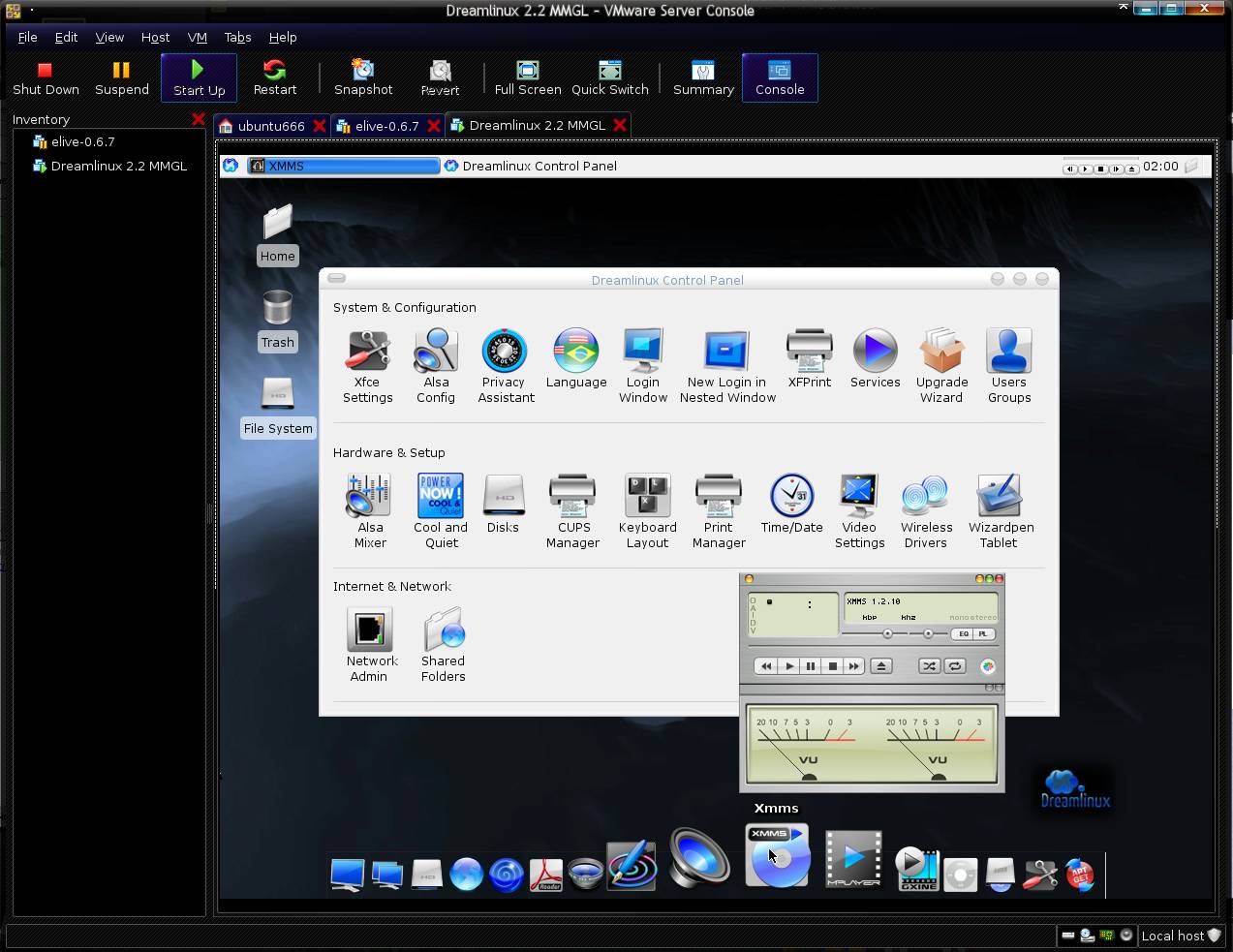Image resolution: width=1233 pixels, height=952 pixels.
Task: Click the progress bar in the top panel player
Action: point(1100,159)
